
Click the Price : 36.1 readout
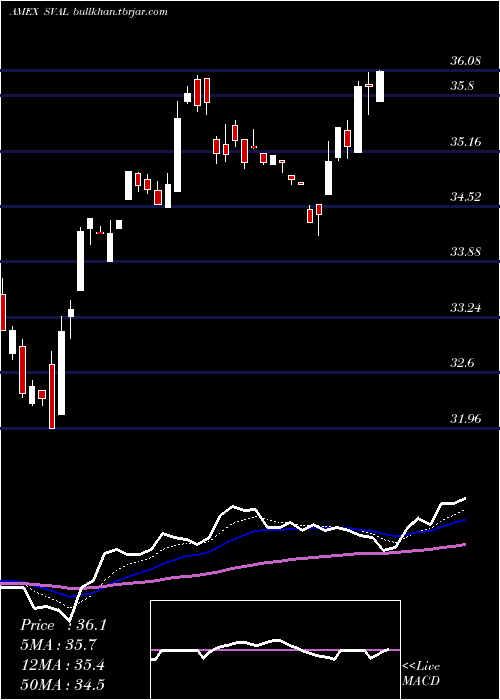(x=63, y=625)
